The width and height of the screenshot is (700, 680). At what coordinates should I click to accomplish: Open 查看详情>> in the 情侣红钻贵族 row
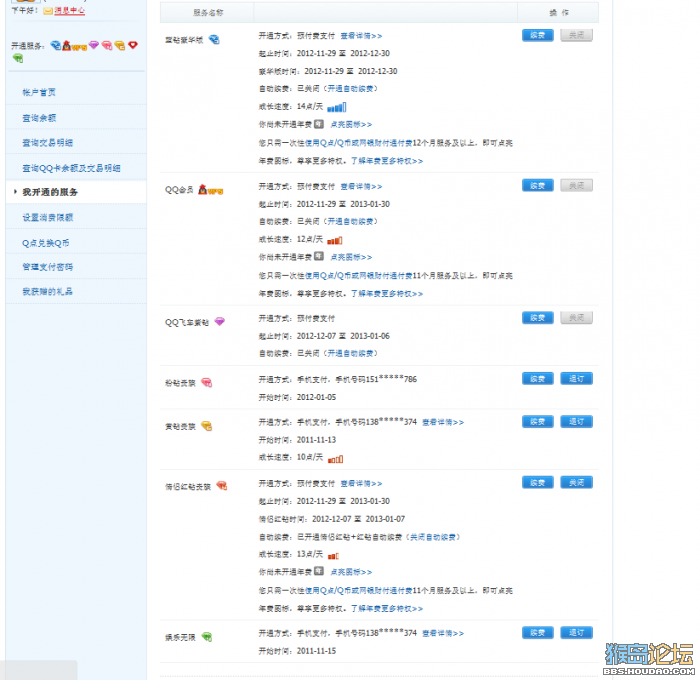point(361,484)
